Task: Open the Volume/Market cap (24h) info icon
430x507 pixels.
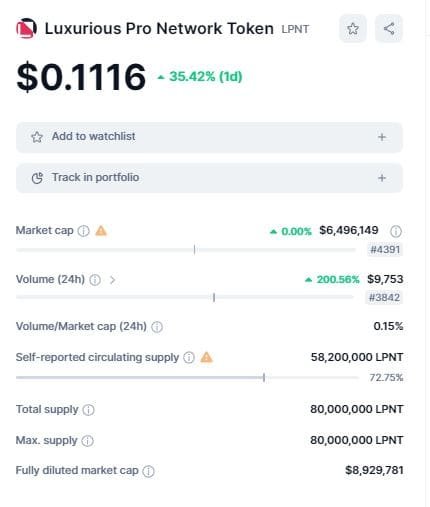Action: [x=157, y=327]
